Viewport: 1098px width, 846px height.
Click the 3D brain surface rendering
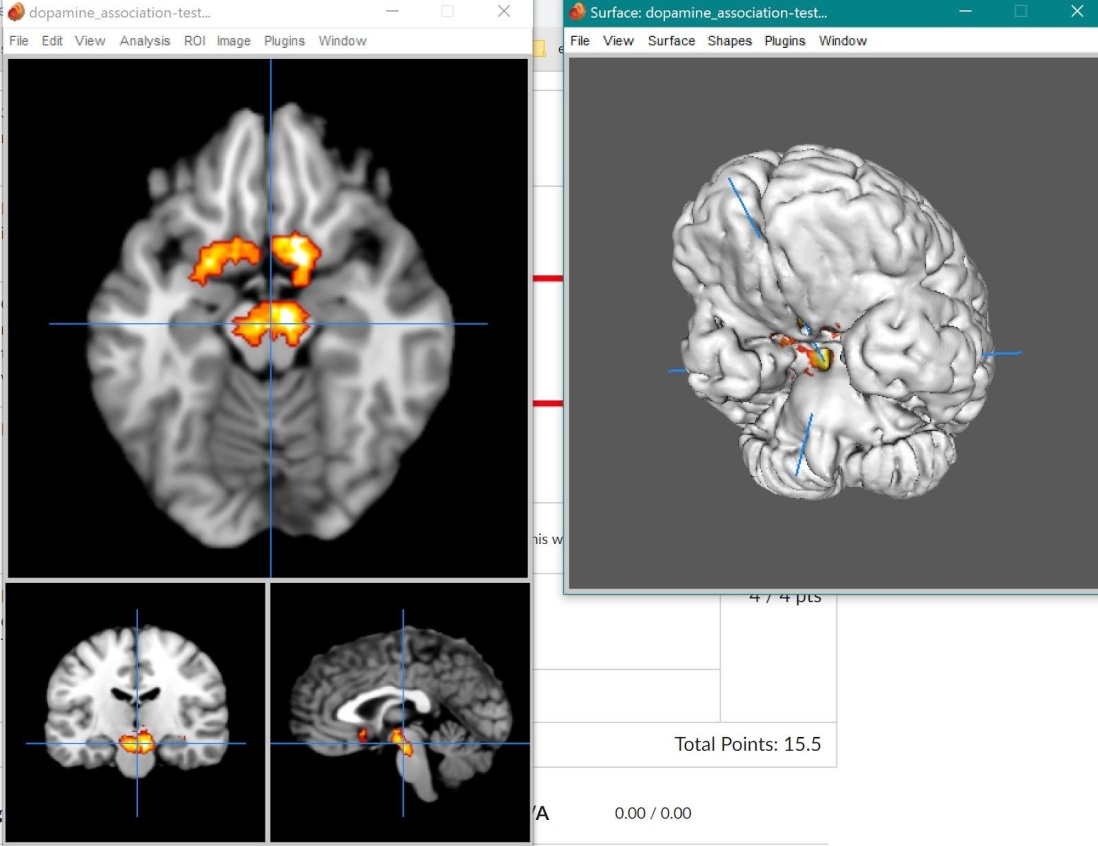(830, 330)
